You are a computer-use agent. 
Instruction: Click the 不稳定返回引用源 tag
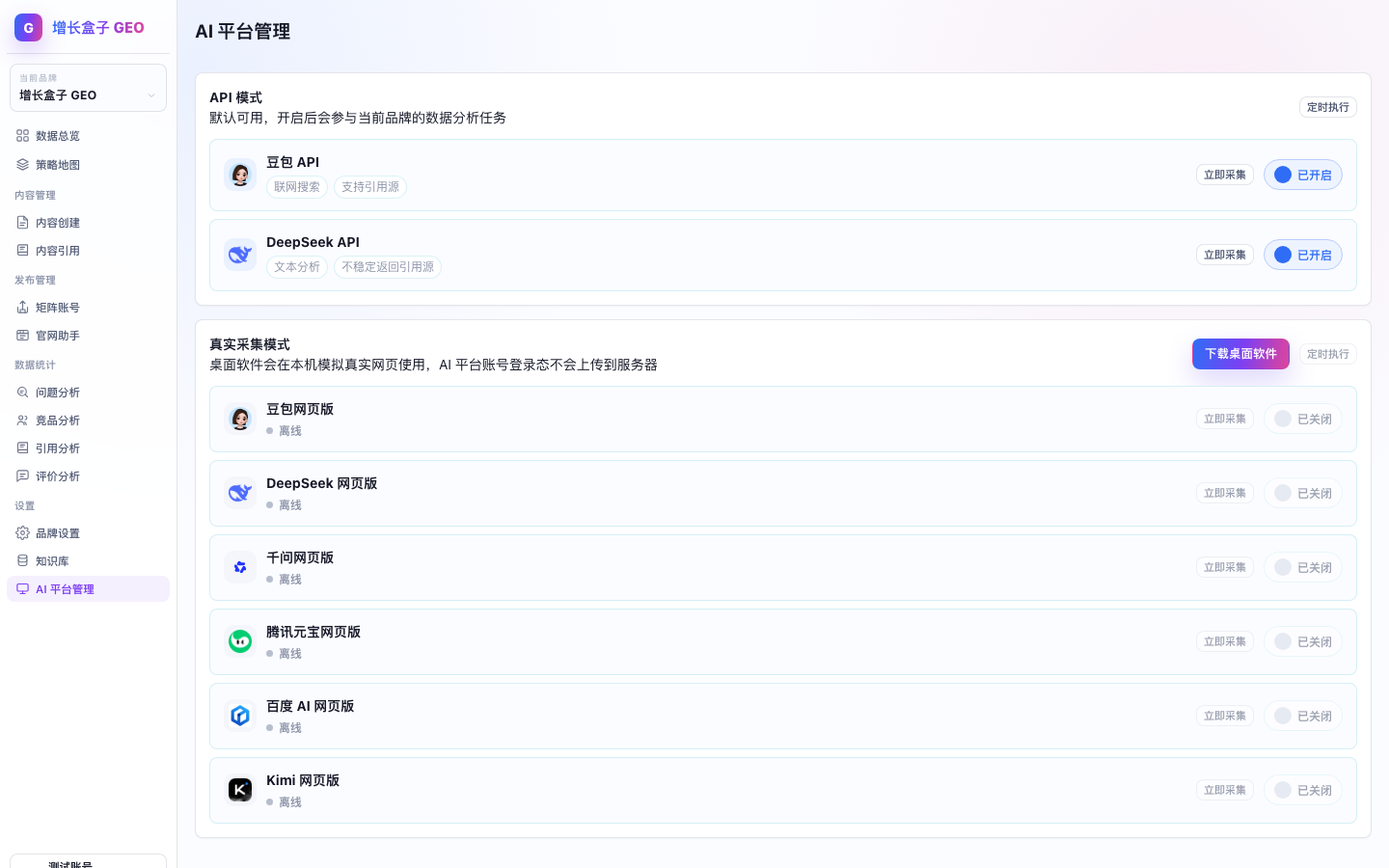(388, 267)
